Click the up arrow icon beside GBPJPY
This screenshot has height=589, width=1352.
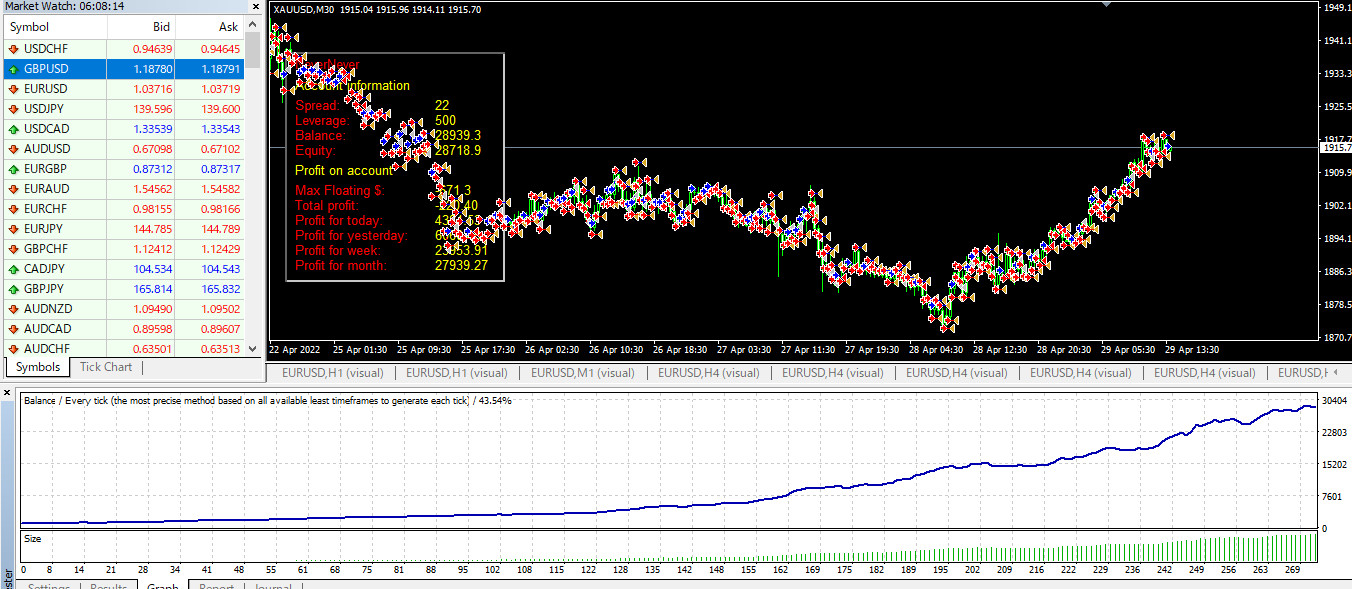point(14,289)
